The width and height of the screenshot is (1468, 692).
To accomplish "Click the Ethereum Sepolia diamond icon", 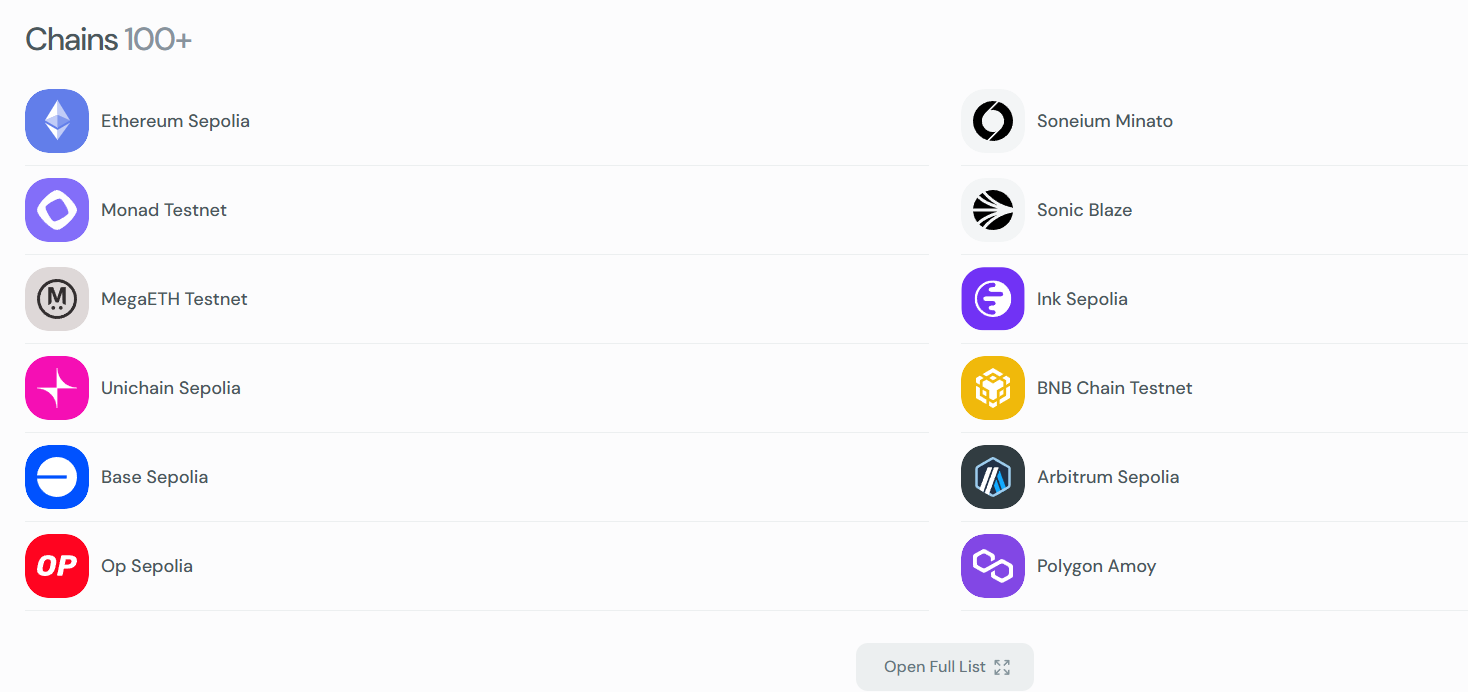I will click(x=57, y=121).
